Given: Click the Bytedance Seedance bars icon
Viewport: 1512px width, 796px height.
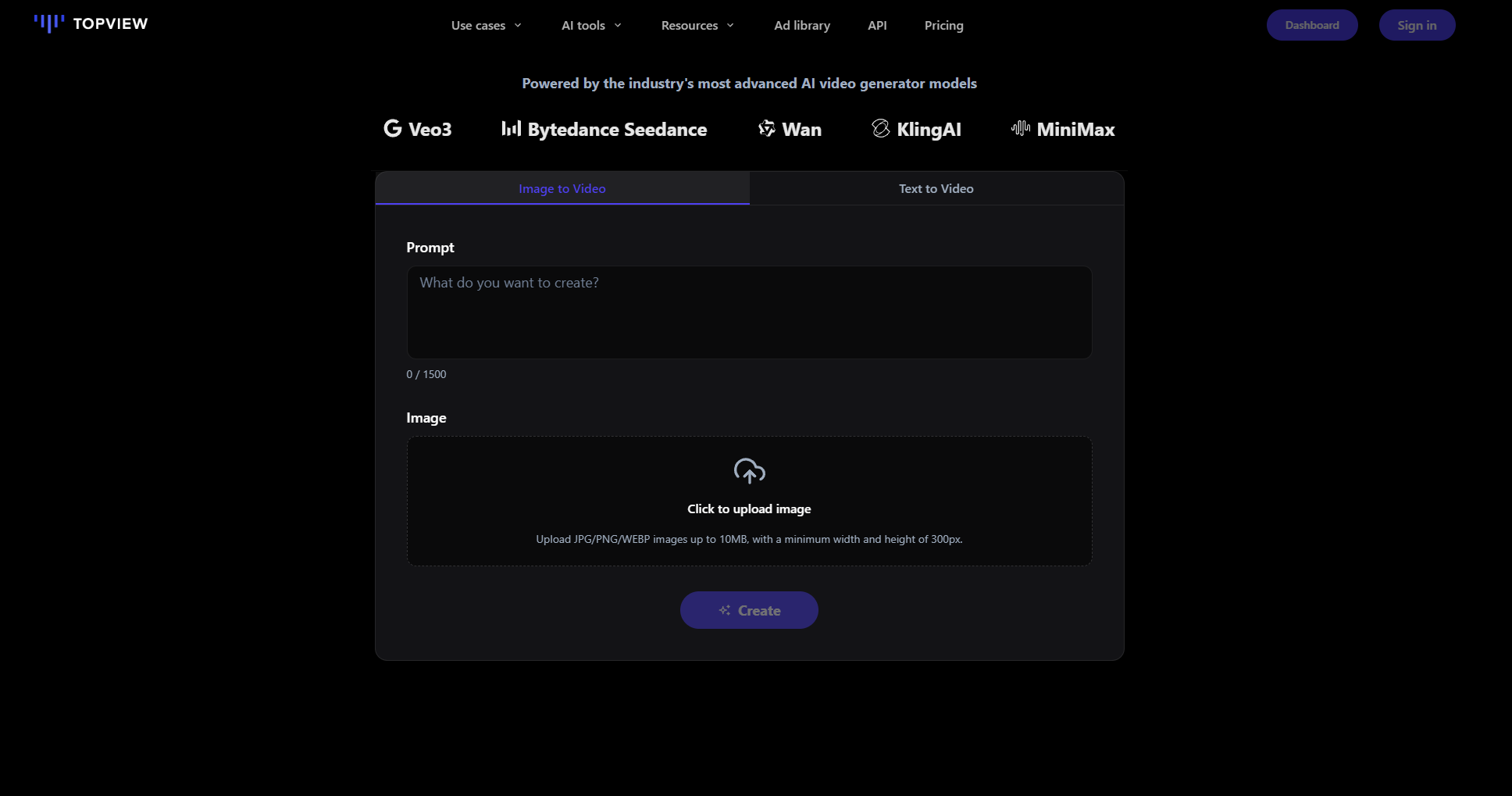Looking at the screenshot, I should tap(511, 128).
